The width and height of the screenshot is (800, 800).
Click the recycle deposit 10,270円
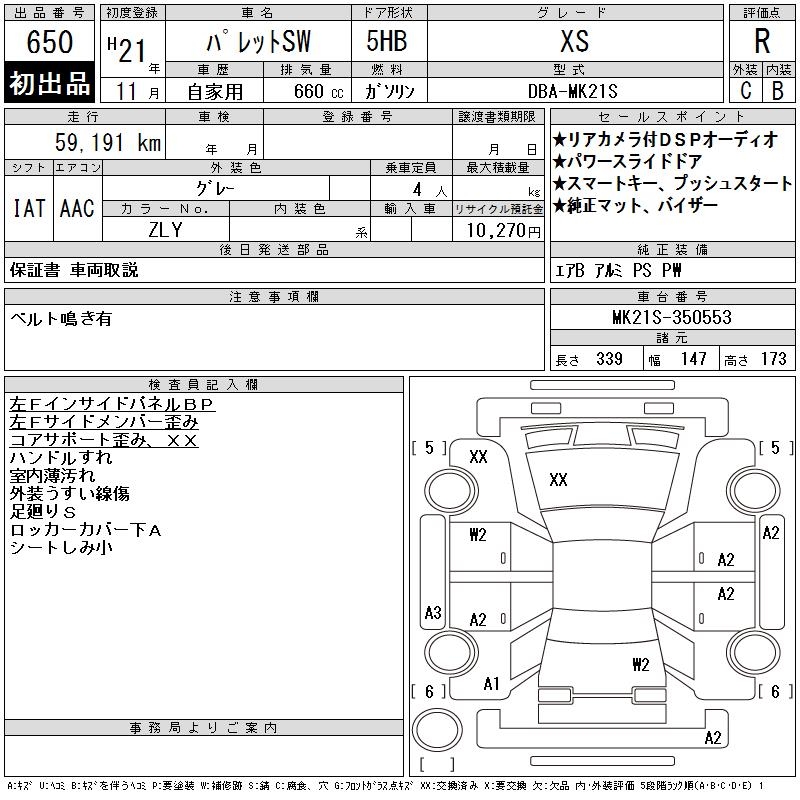[503, 231]
